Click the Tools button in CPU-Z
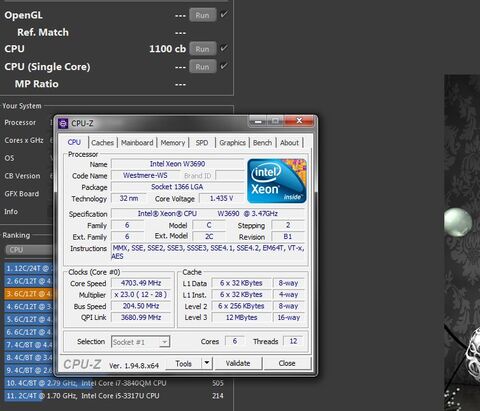 (184, 363)
